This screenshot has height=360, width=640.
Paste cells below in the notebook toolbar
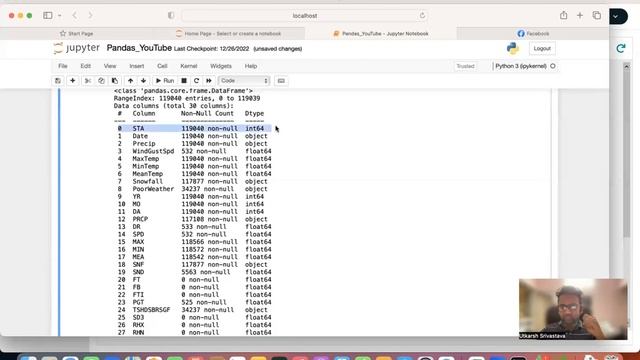115,81
